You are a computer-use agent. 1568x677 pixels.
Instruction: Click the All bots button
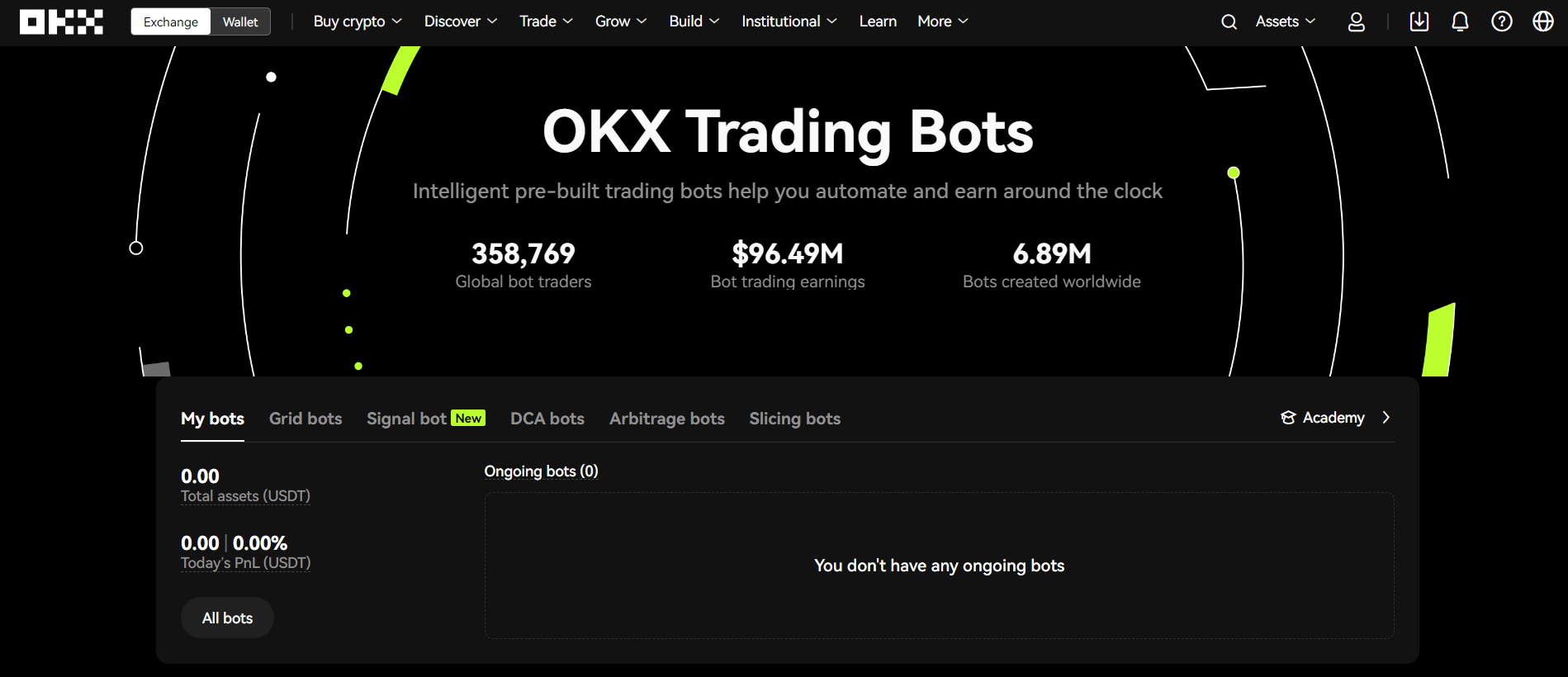(x=227, y=618)
